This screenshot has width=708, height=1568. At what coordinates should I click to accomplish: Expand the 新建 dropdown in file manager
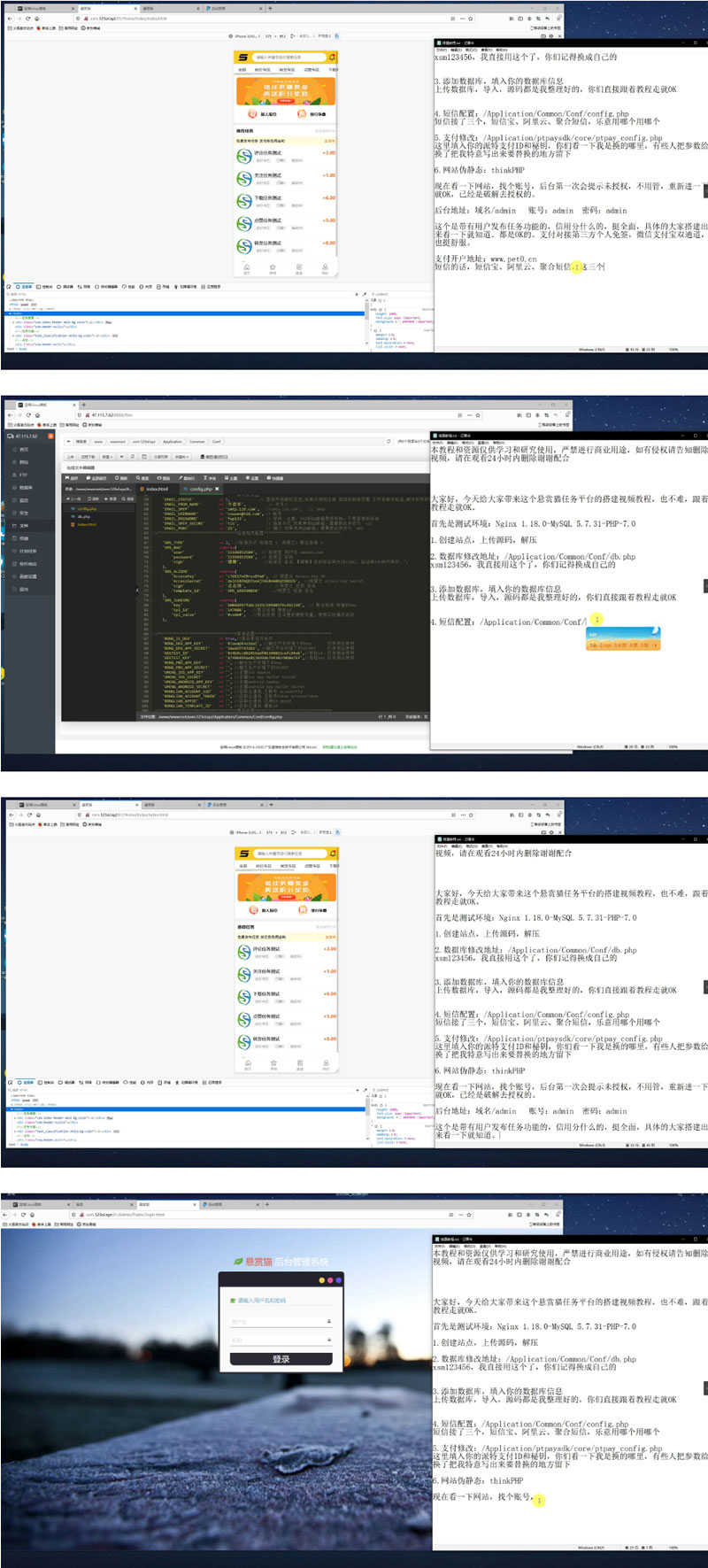click(x=106, y=457)
